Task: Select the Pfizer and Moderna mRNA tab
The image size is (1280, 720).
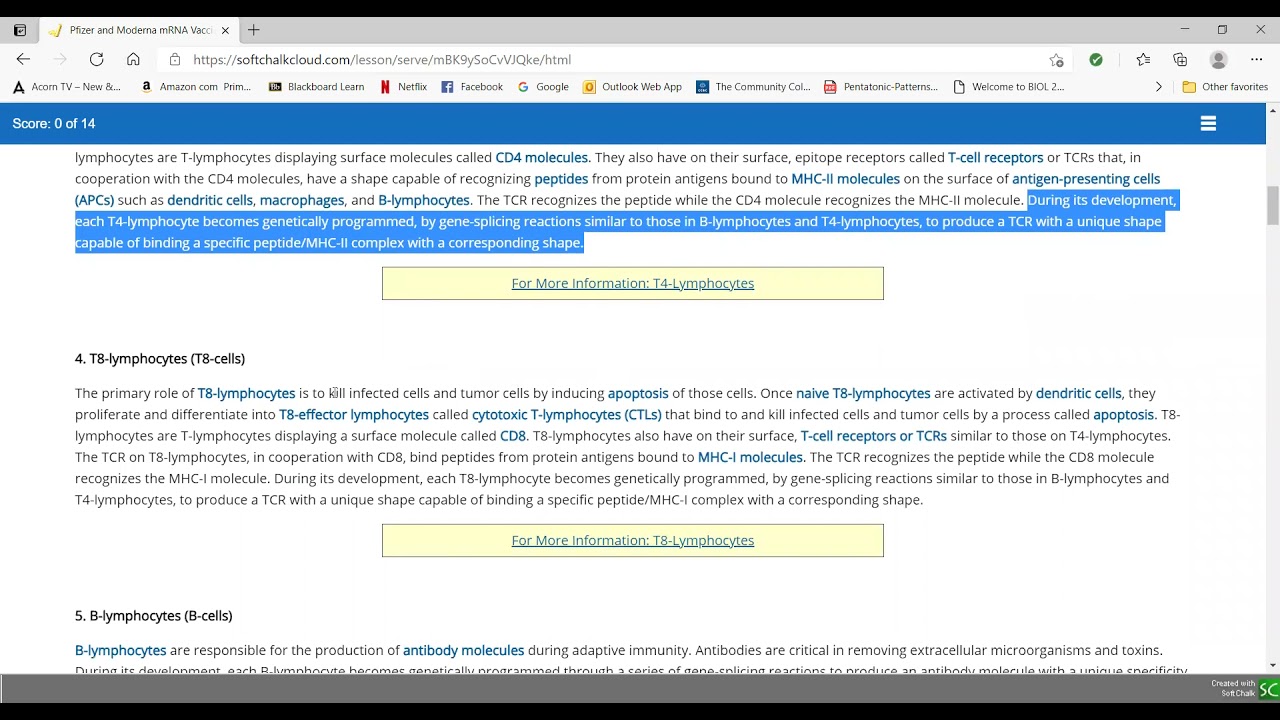Action: point(140,30)
